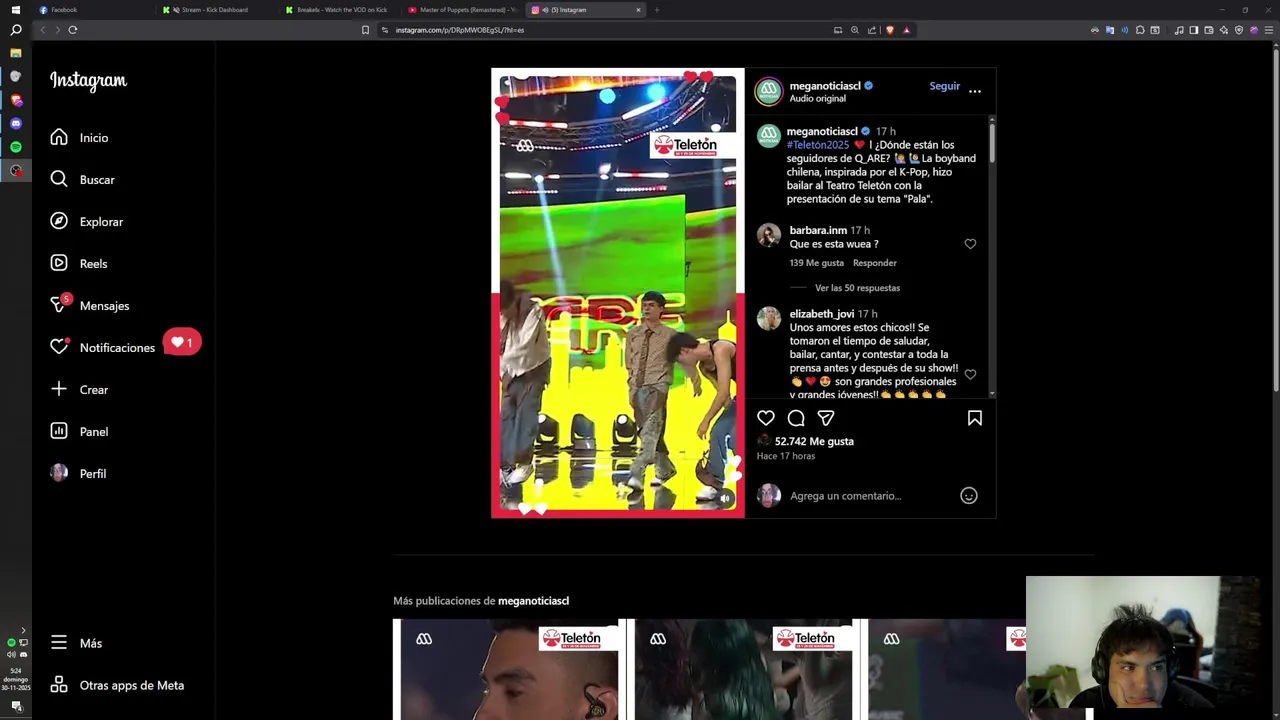Viewport: 1280px width, 720px height.
Task: Open the Panel dashboard icon
Action: pos(59,431)
